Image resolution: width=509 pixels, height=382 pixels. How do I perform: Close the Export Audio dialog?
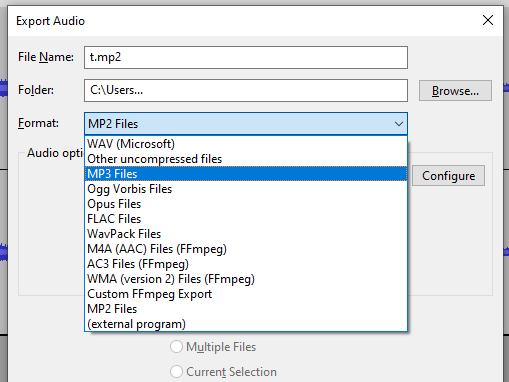488,20
